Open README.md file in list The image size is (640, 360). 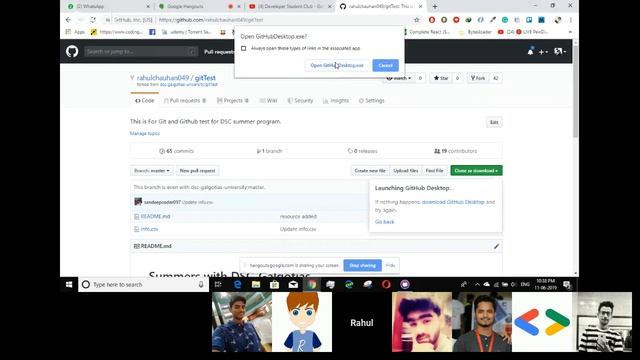coord(155,216)
